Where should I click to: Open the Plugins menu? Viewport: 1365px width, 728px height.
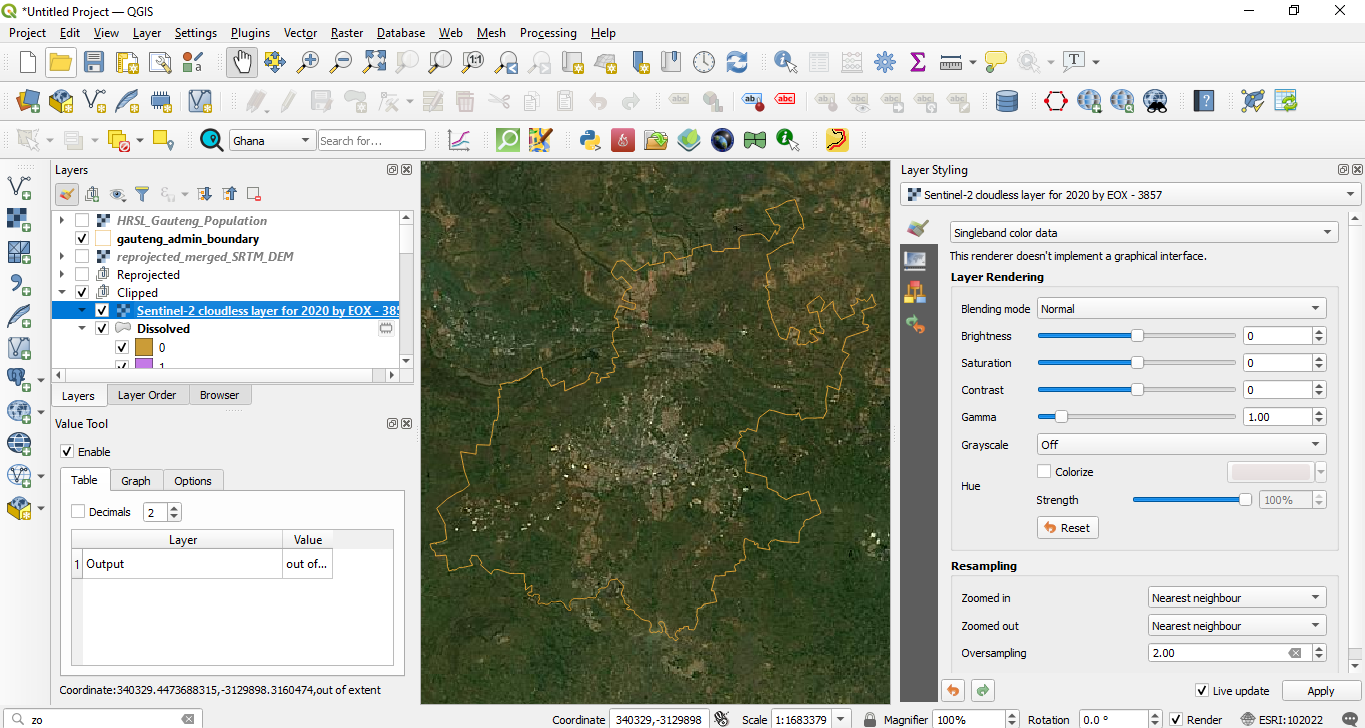click(x=250, y=33)
